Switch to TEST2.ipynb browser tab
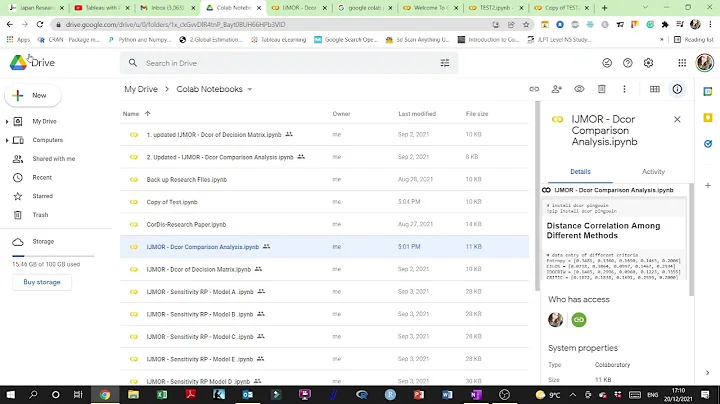Screen dimensions: 720x404 click(495, 8)
